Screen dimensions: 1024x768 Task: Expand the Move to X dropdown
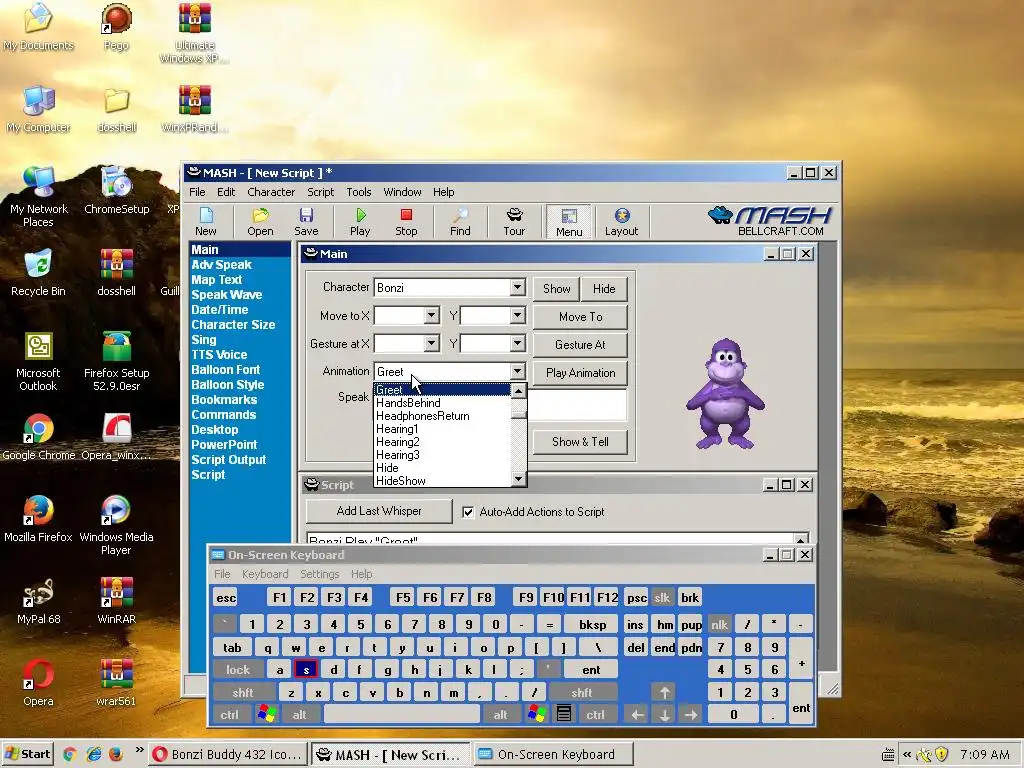[x=431, y=316]
